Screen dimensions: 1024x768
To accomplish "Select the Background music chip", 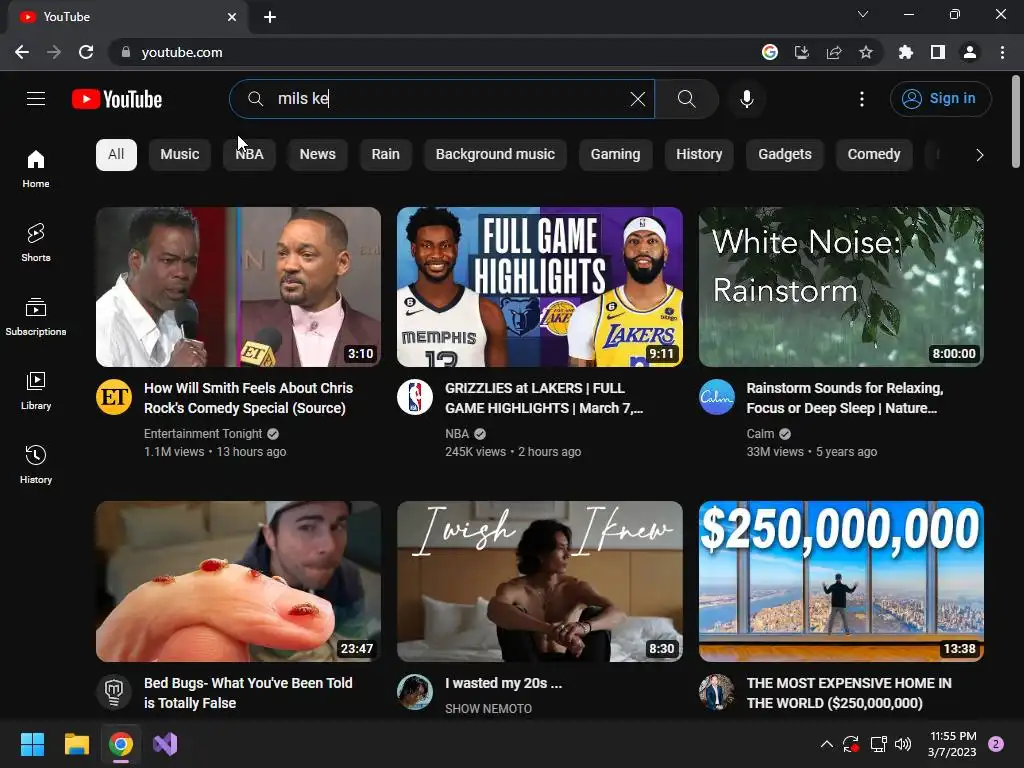I will pos(495,155).
